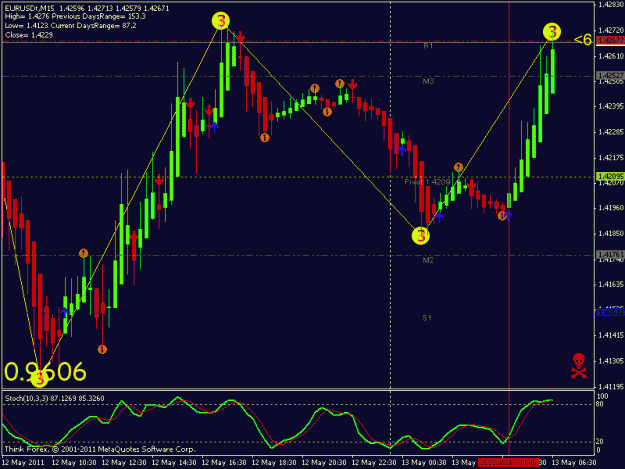
Task: Click the orange 1 marker above the Pivot rally
Action: click(458, 167)
